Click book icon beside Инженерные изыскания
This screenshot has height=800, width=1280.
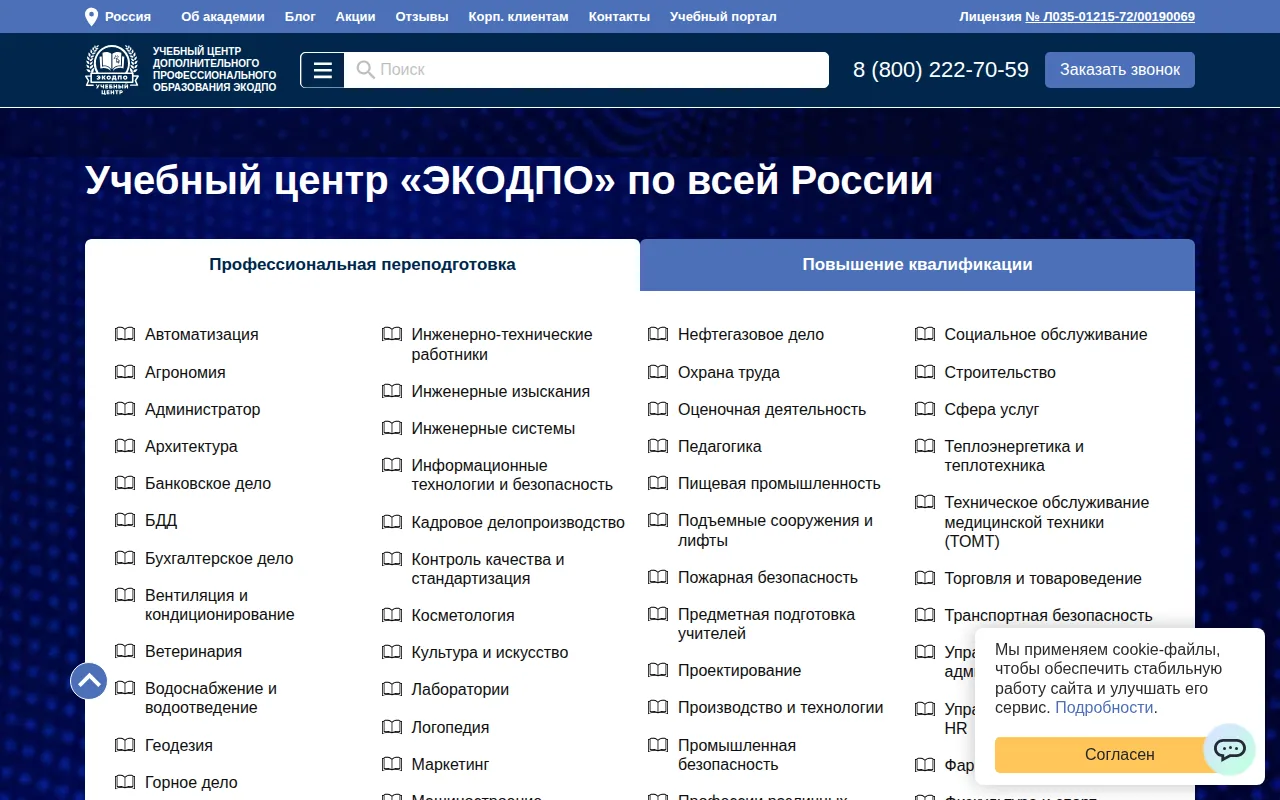point(392,391)
